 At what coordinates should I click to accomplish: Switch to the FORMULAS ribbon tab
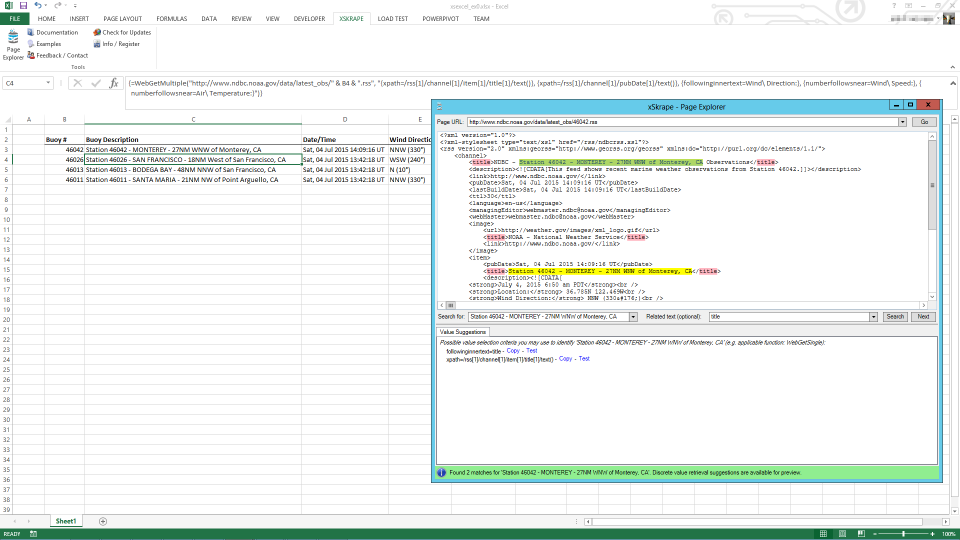(x=171, y=19)
